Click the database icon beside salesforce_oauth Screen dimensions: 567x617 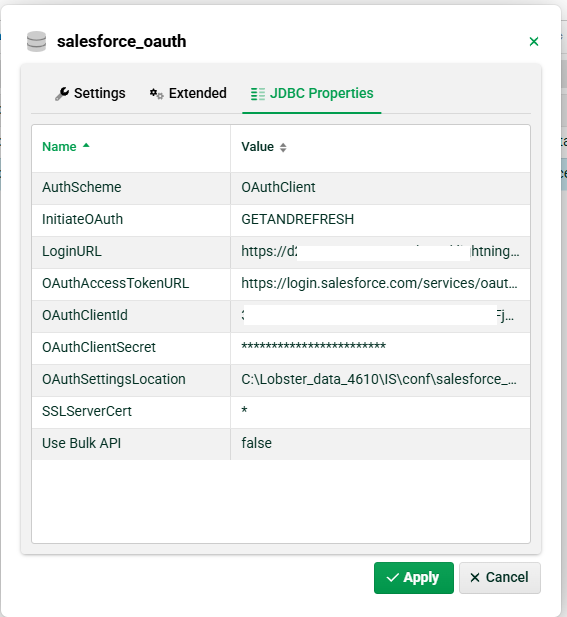(37, 42)
